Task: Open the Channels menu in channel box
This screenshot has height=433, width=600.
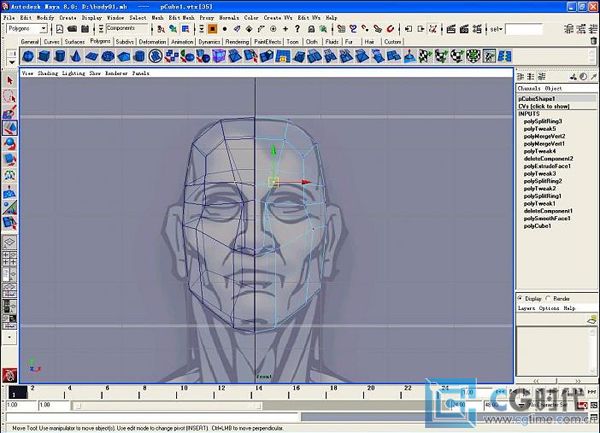Action: pyautogui.click(x=529, y=88)
